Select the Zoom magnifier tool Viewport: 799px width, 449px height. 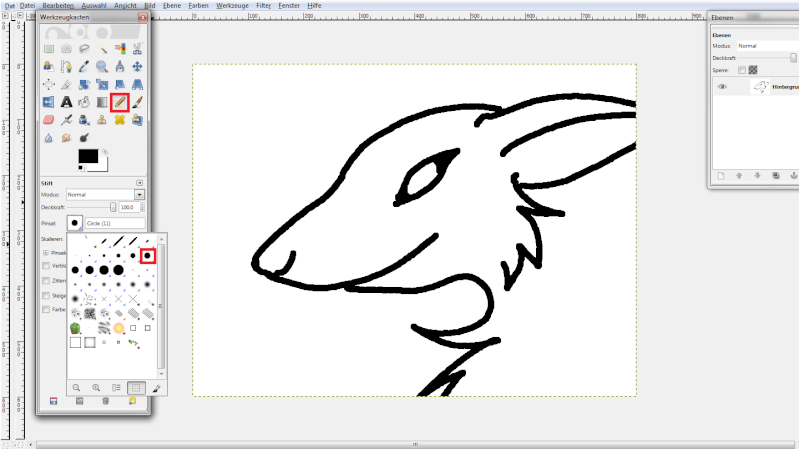point(102,67)
